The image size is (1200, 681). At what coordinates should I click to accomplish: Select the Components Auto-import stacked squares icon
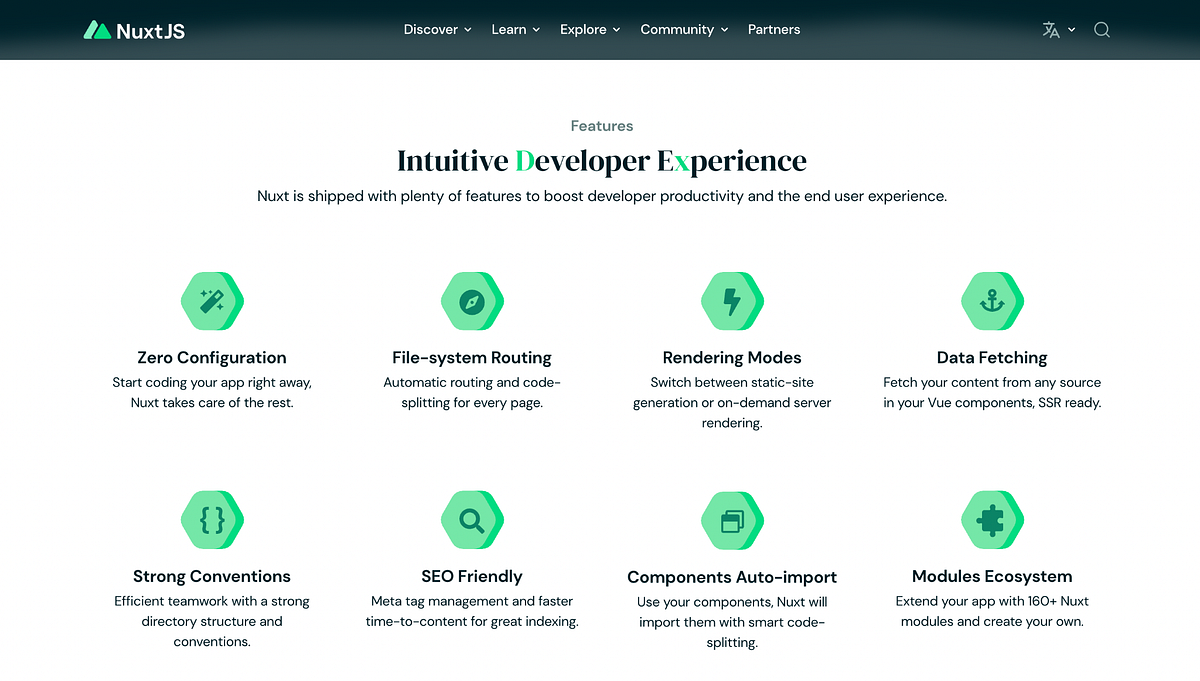(x=732, y=520)
